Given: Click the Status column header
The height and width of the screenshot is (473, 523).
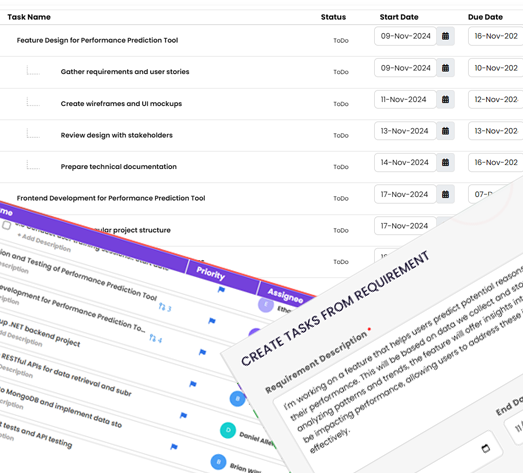Looking at the screenshot, I should [333, 17].
